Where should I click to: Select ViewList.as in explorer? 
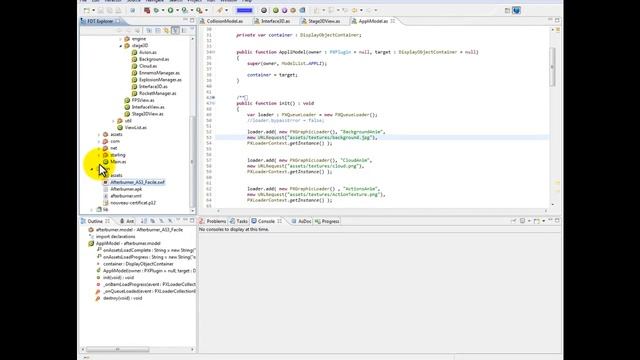(x=136, y=127)
